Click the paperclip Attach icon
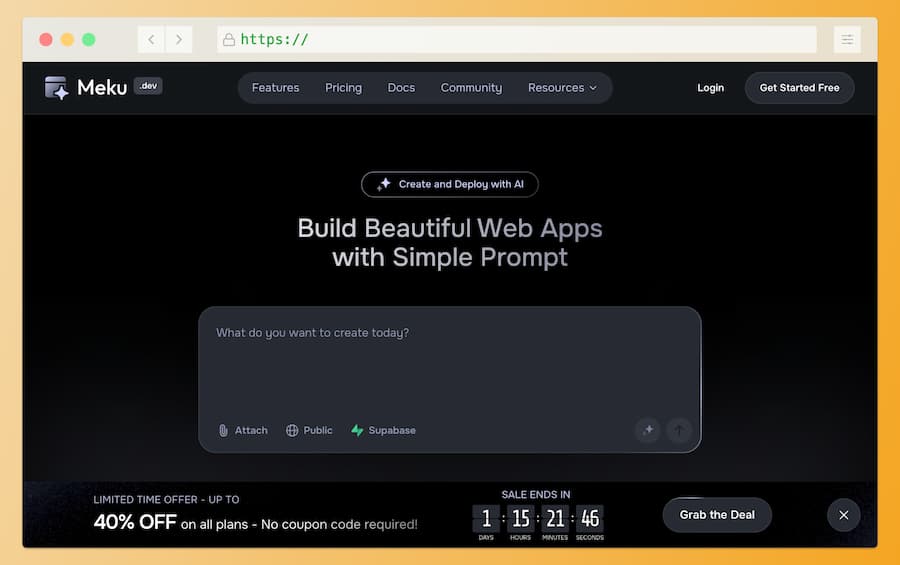 pos(224,430)
